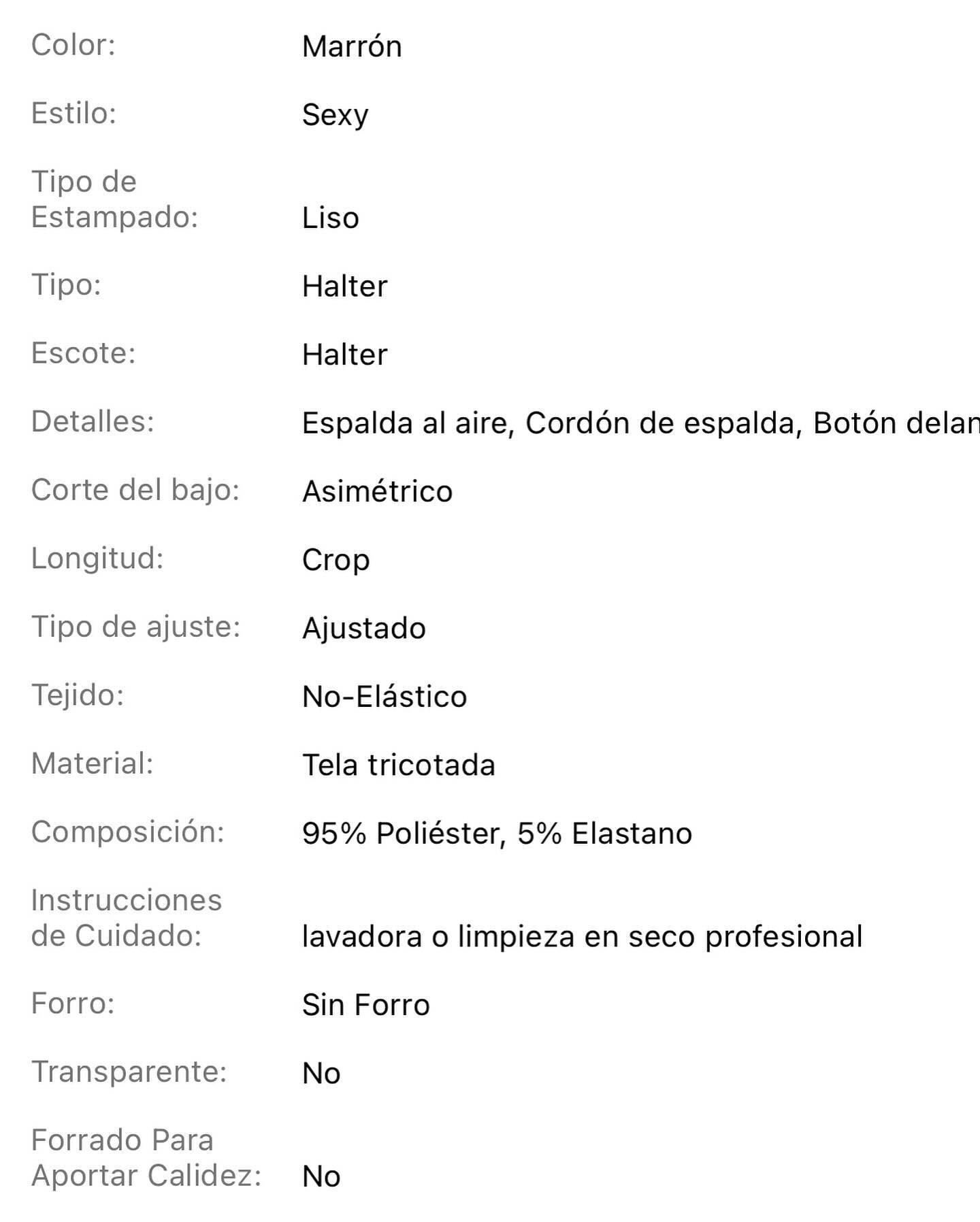Click the 'No' value beside Transparente

coord(321,1074)
